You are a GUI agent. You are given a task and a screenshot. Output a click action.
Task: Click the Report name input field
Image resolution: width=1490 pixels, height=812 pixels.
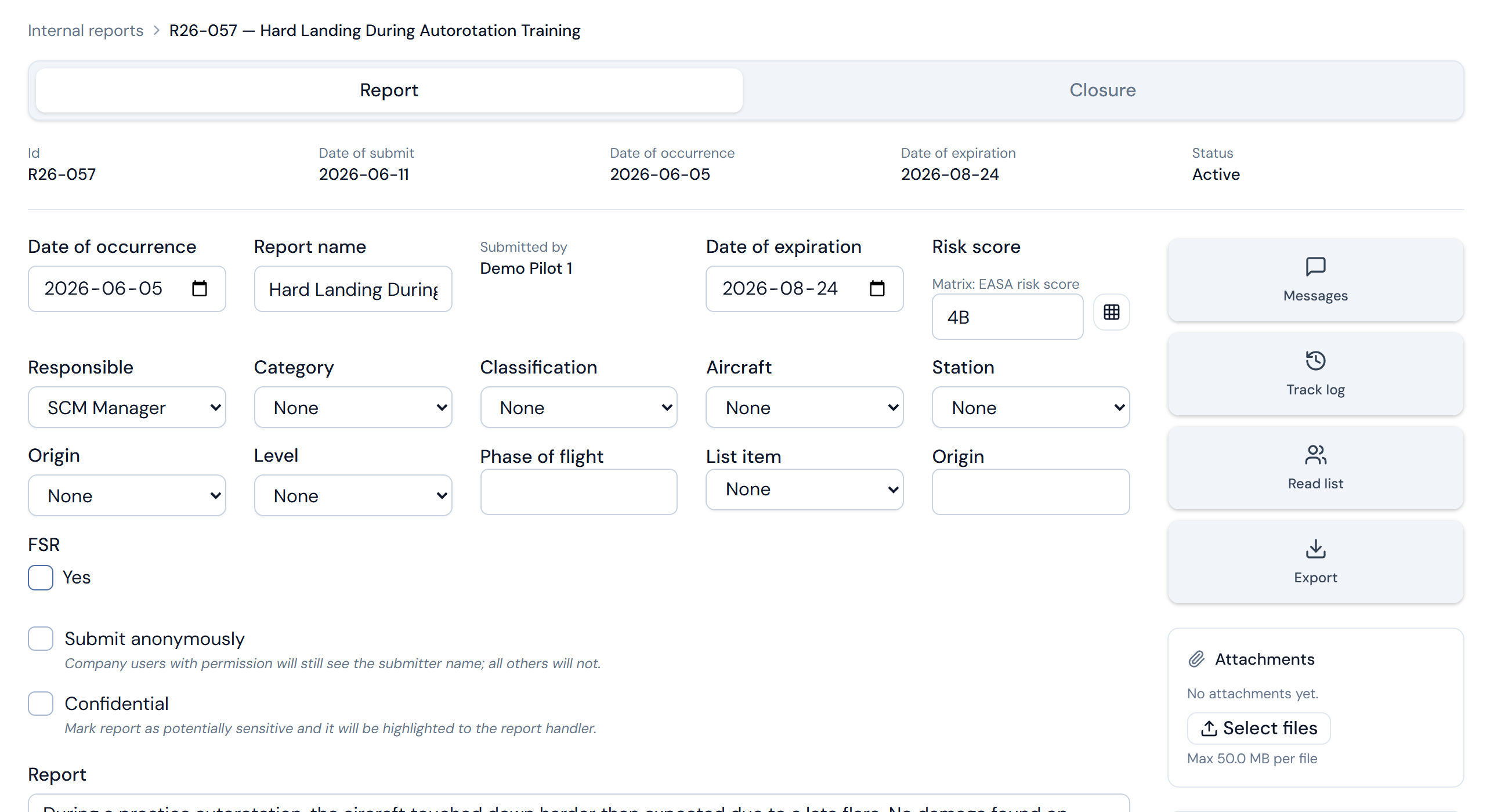[x=353, y=289]
